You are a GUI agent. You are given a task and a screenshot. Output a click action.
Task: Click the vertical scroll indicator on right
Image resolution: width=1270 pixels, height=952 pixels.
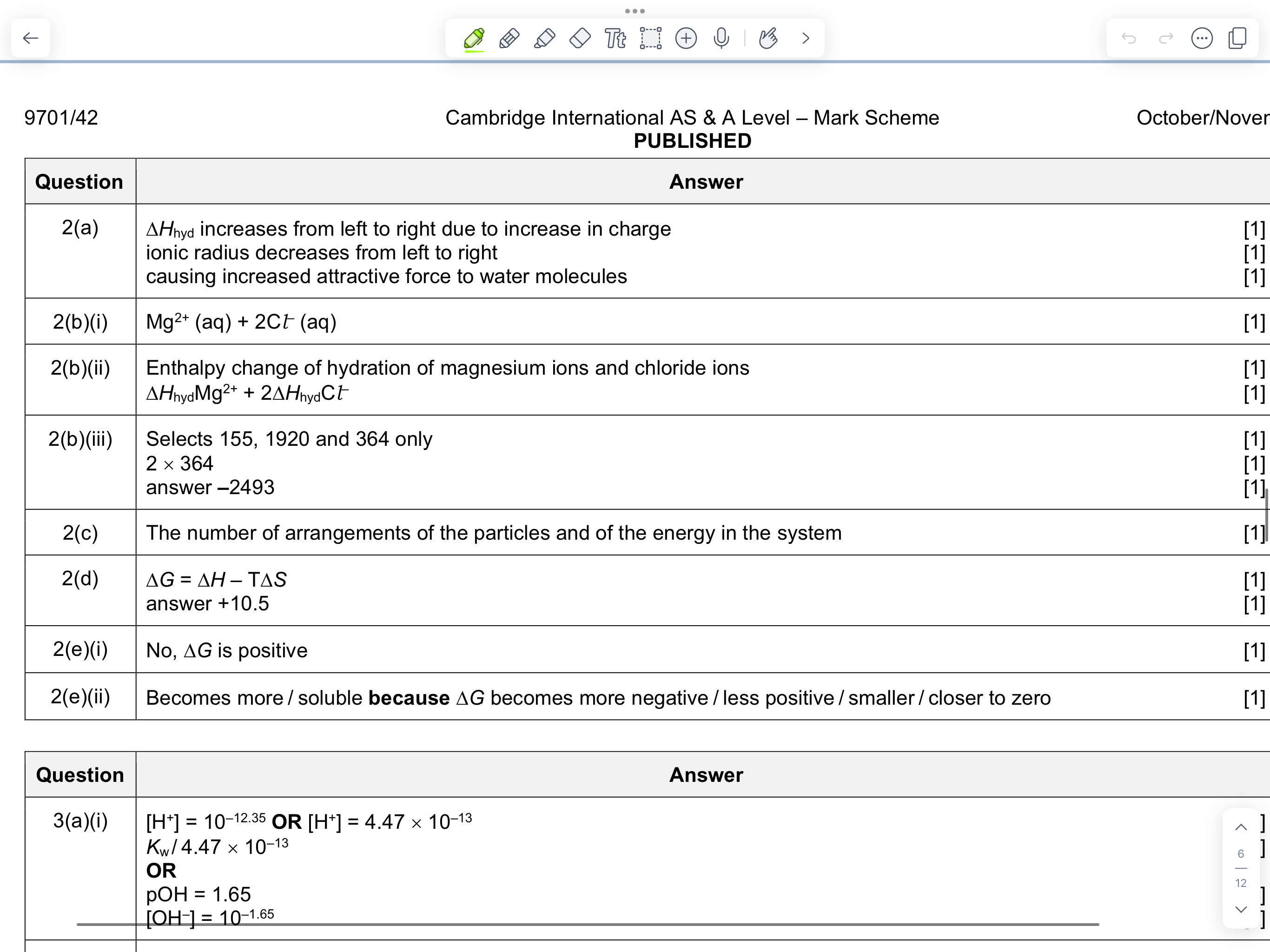1267,515
